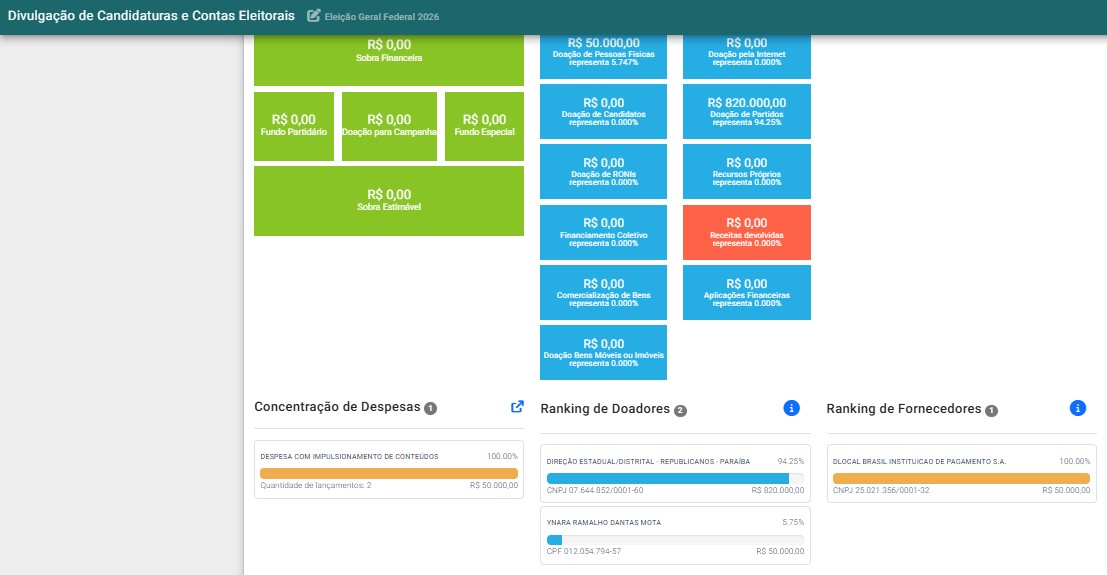The width and height of the screenshot is (1107, 575).
Task: Open supplier DLocal Brasil Instituição de Pagamento card
Action: click(x=961, y=474)
